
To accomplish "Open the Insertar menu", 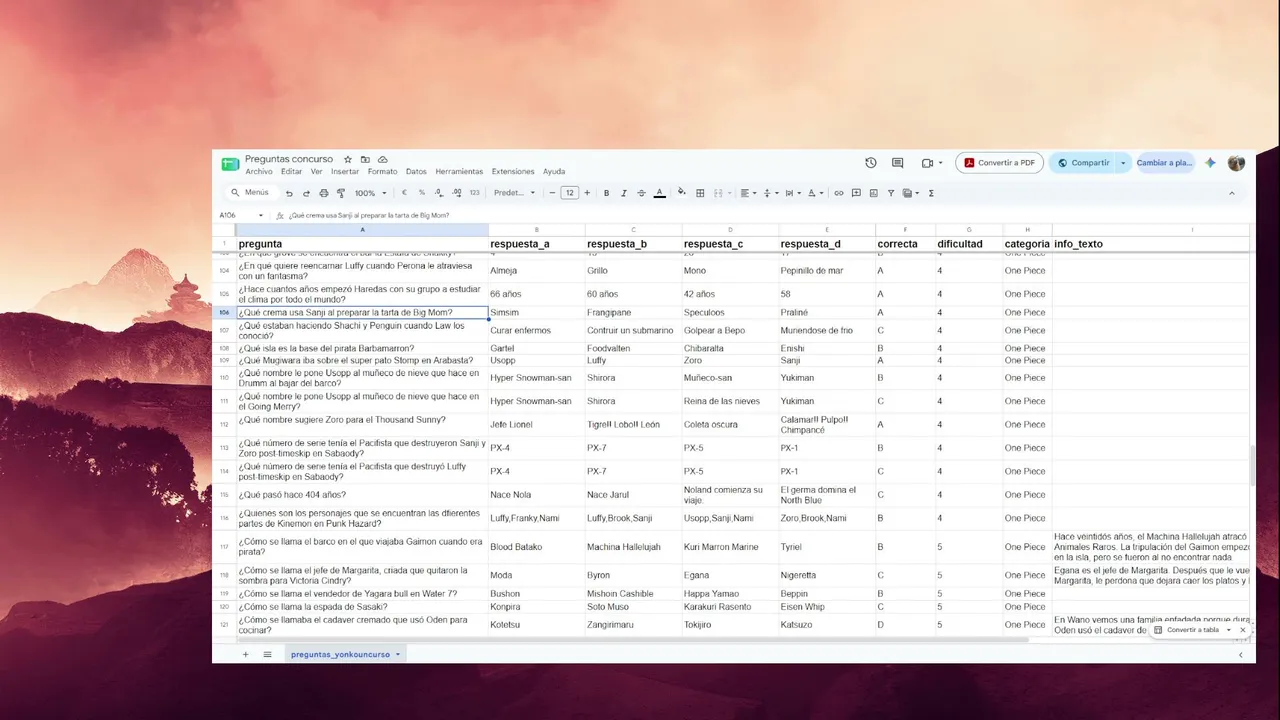I will click(x=345, y=172).
